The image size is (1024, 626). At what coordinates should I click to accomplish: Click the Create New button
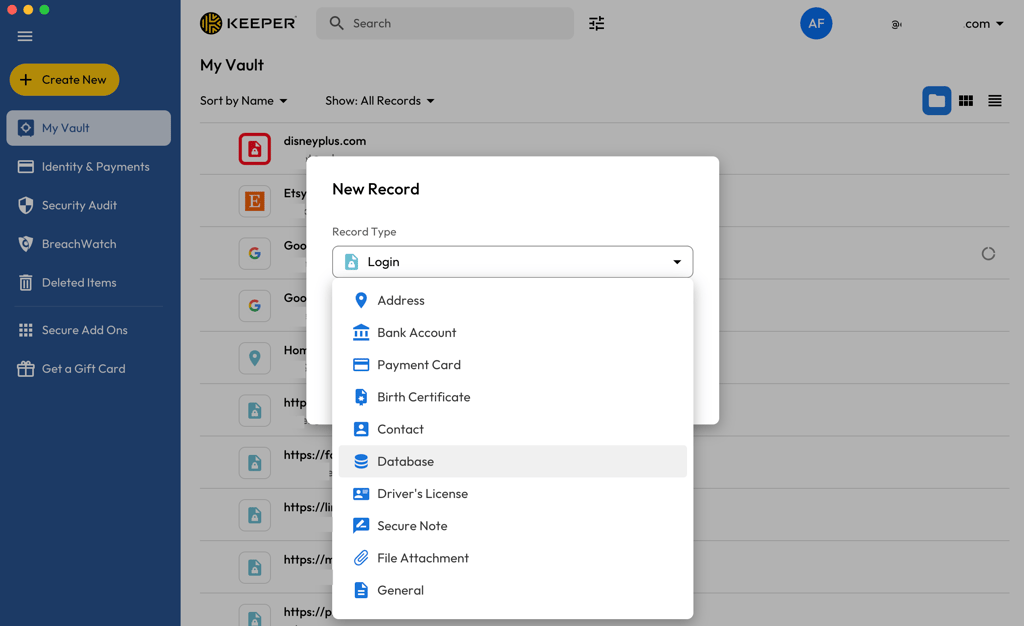tap(64, 80)
